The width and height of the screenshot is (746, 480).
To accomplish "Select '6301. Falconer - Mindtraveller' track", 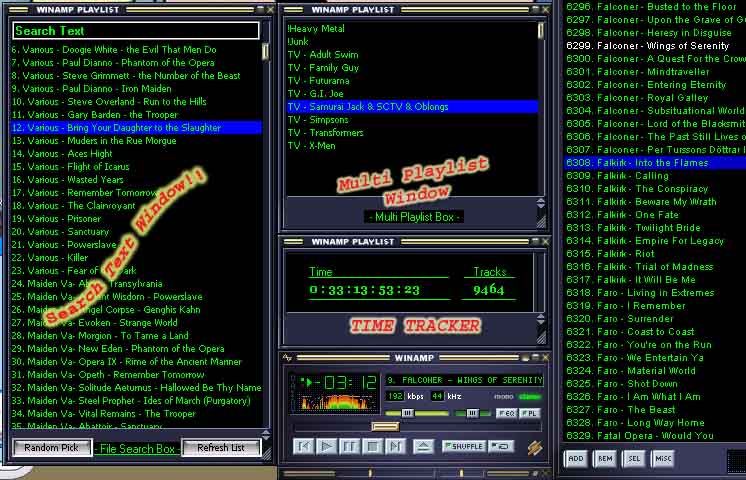I will (655, 72).
